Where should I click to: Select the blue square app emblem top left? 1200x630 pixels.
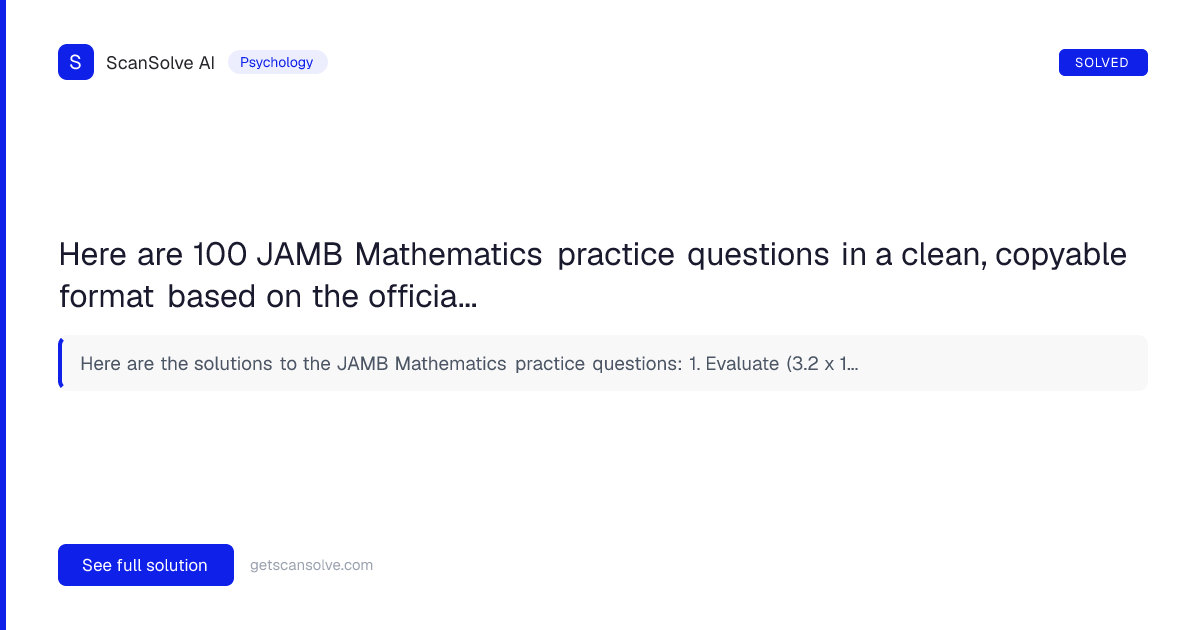point(76,61)
